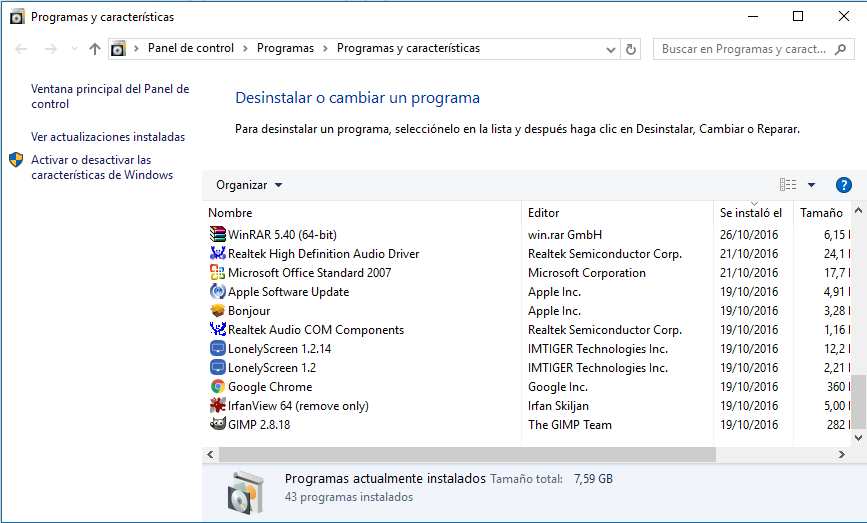Click the Microsoft Office Standard 2007 icon

218,272
